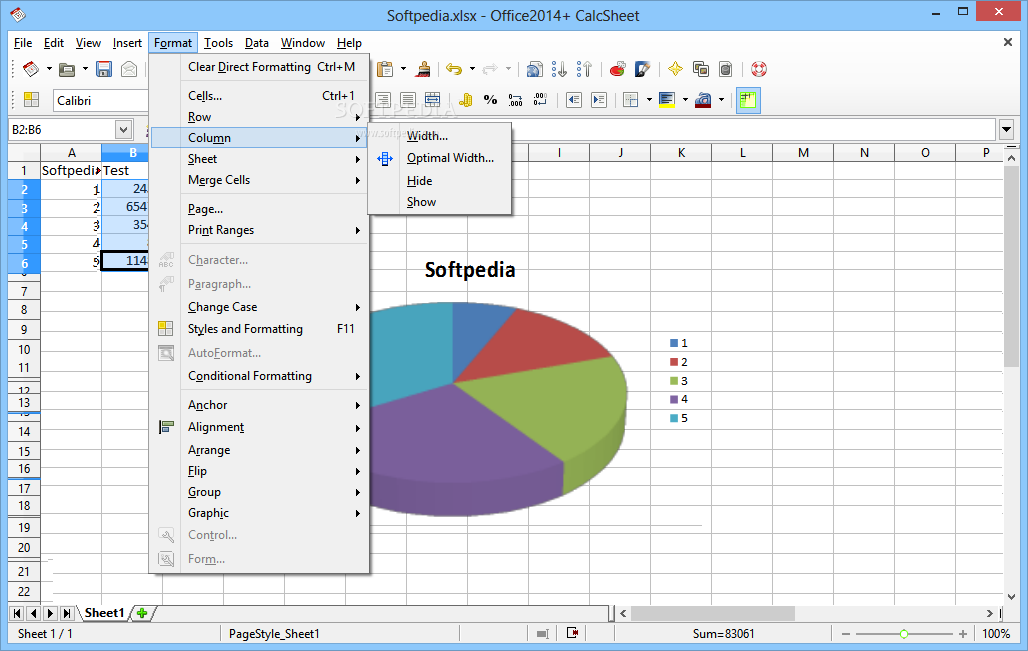Select Show in the Column submenu
The image size is (1028, 651).
click(422, 202)
